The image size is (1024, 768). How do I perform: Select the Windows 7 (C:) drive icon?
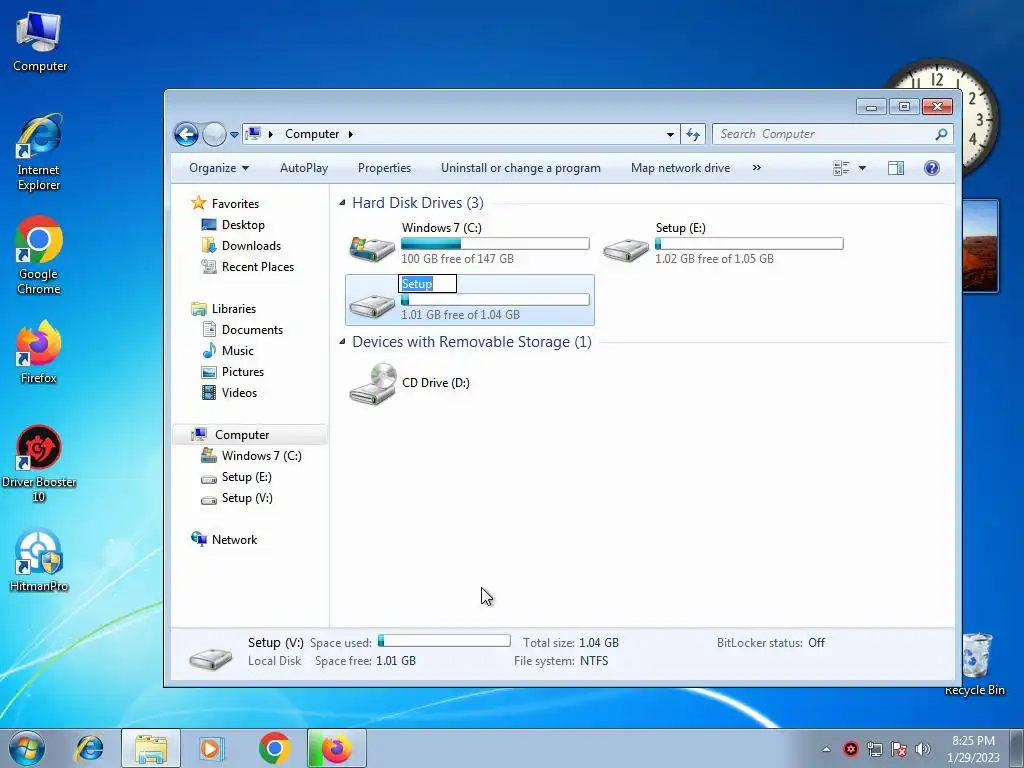(372, 248)
